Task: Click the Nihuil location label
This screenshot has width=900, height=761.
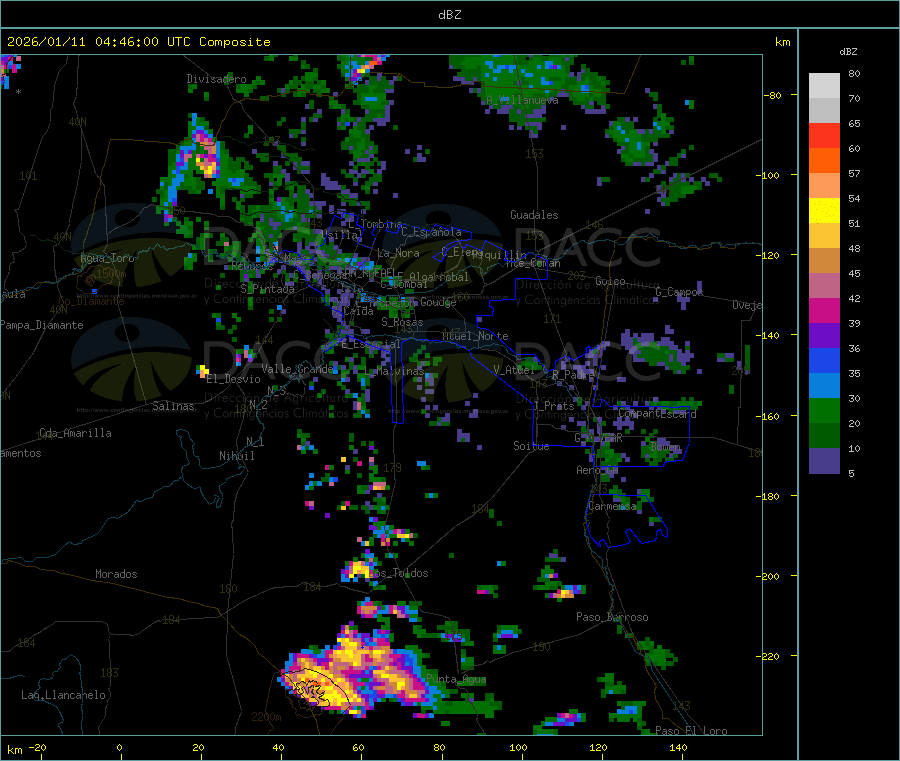Action: pyautogui.click(x=236, y=456)
